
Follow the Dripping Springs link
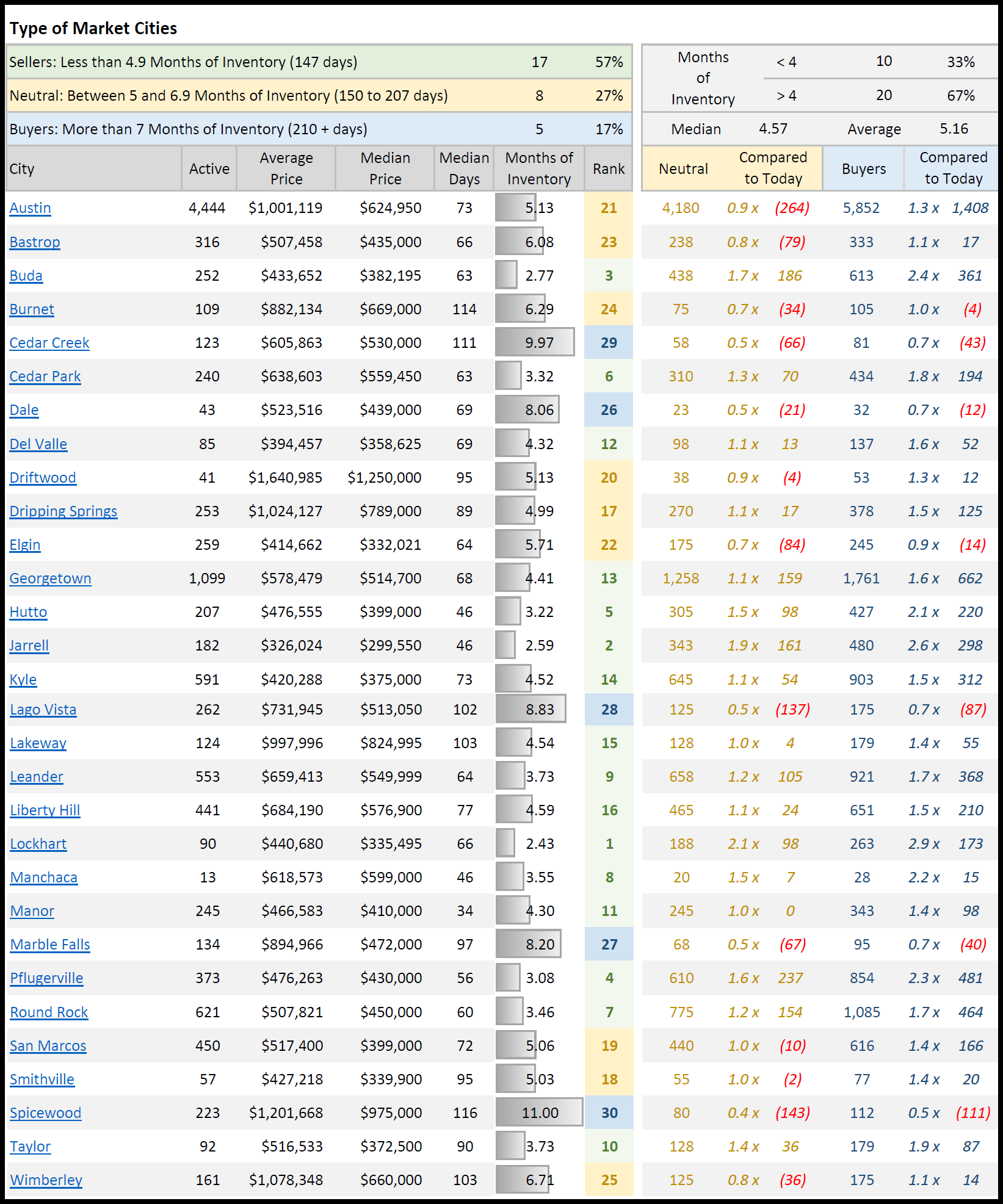pyautogui.click(x=63, y=511)
